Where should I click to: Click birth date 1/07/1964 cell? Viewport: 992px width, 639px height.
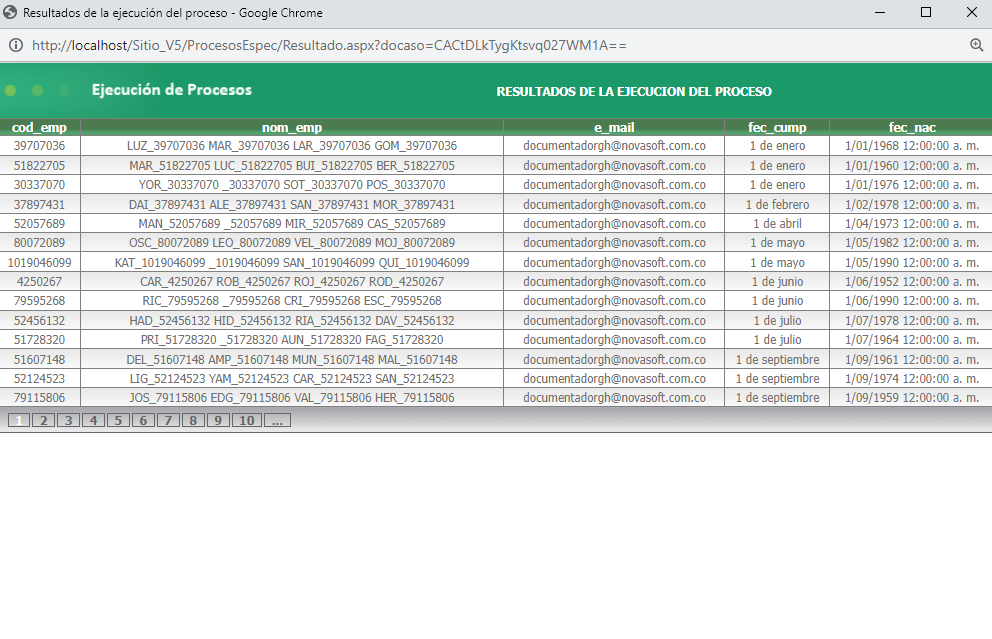click(912, 340)
